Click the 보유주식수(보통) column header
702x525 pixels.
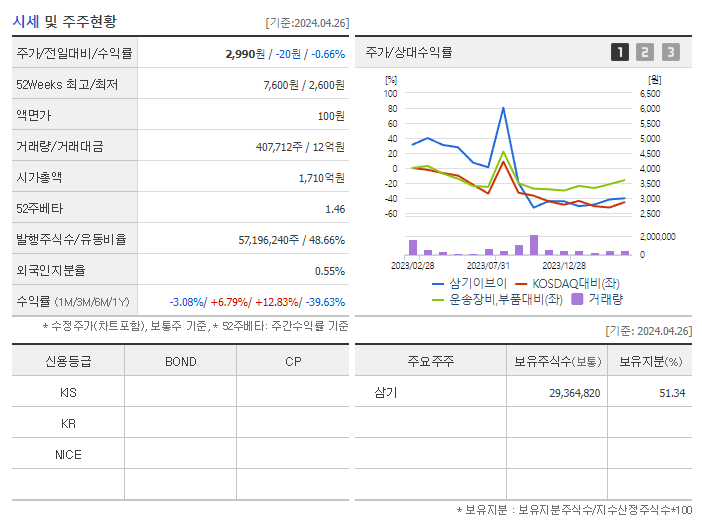pyautogui.click(x=557, y=361)
